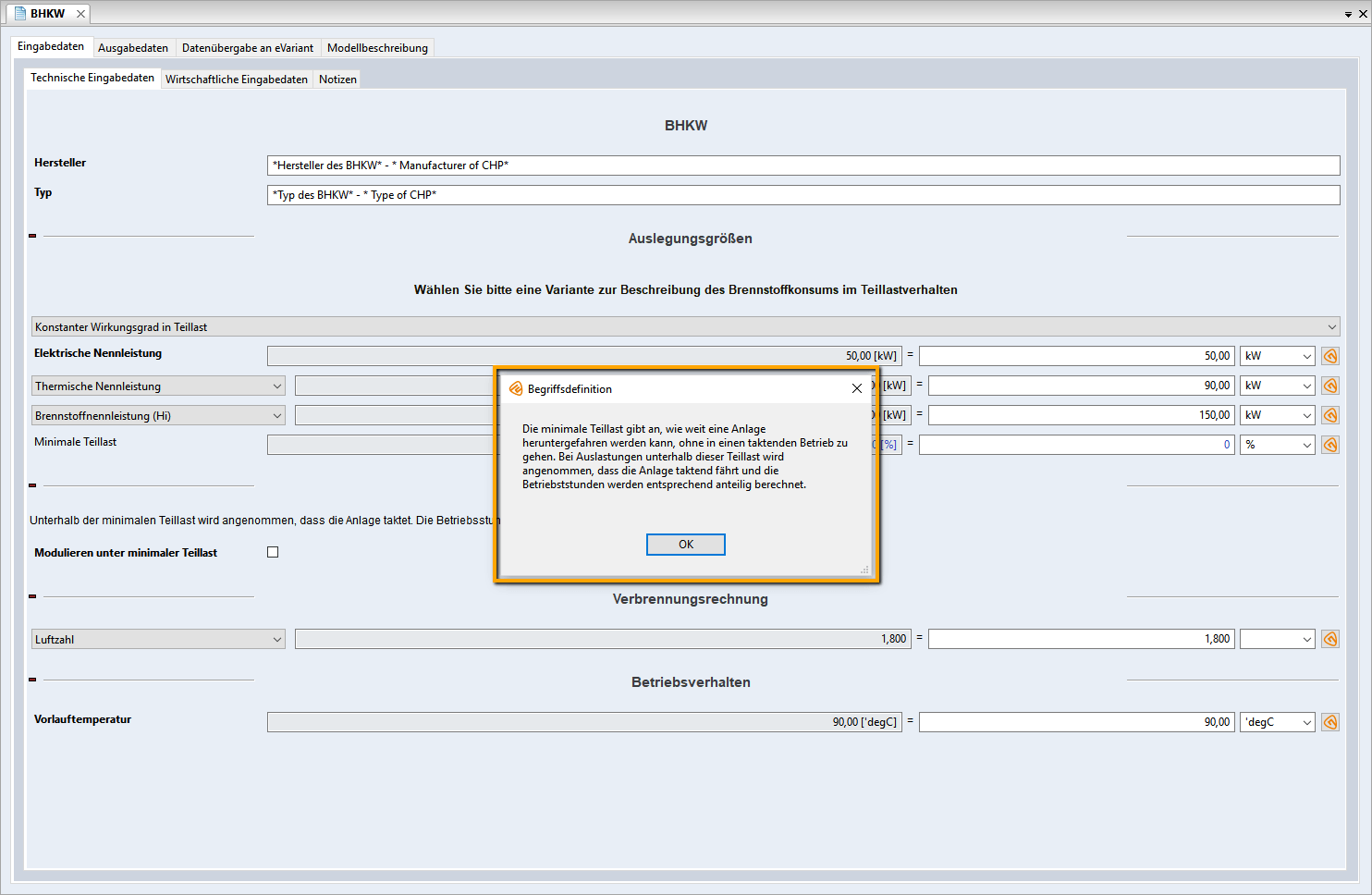Click definition icon beside Elektrische Nennleistung row
Image resolution: width=1372 pixels, height=895 pixels.
click(x=1329, y=356)
